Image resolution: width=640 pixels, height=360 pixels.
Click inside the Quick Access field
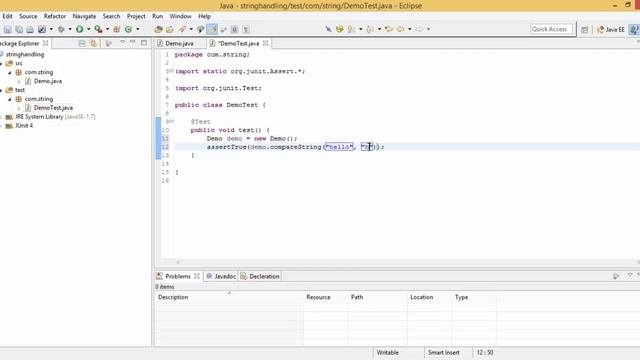point(551,29)
